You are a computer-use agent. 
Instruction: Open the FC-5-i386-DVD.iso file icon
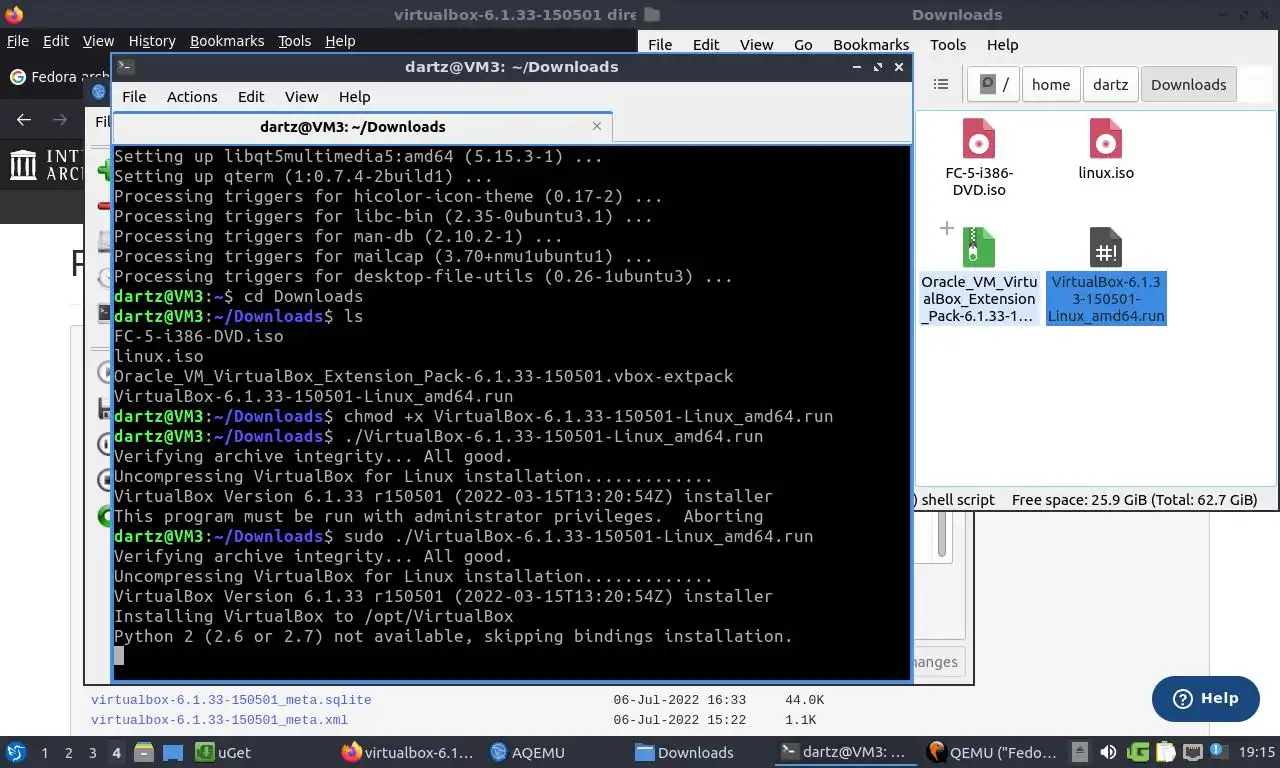978,139
